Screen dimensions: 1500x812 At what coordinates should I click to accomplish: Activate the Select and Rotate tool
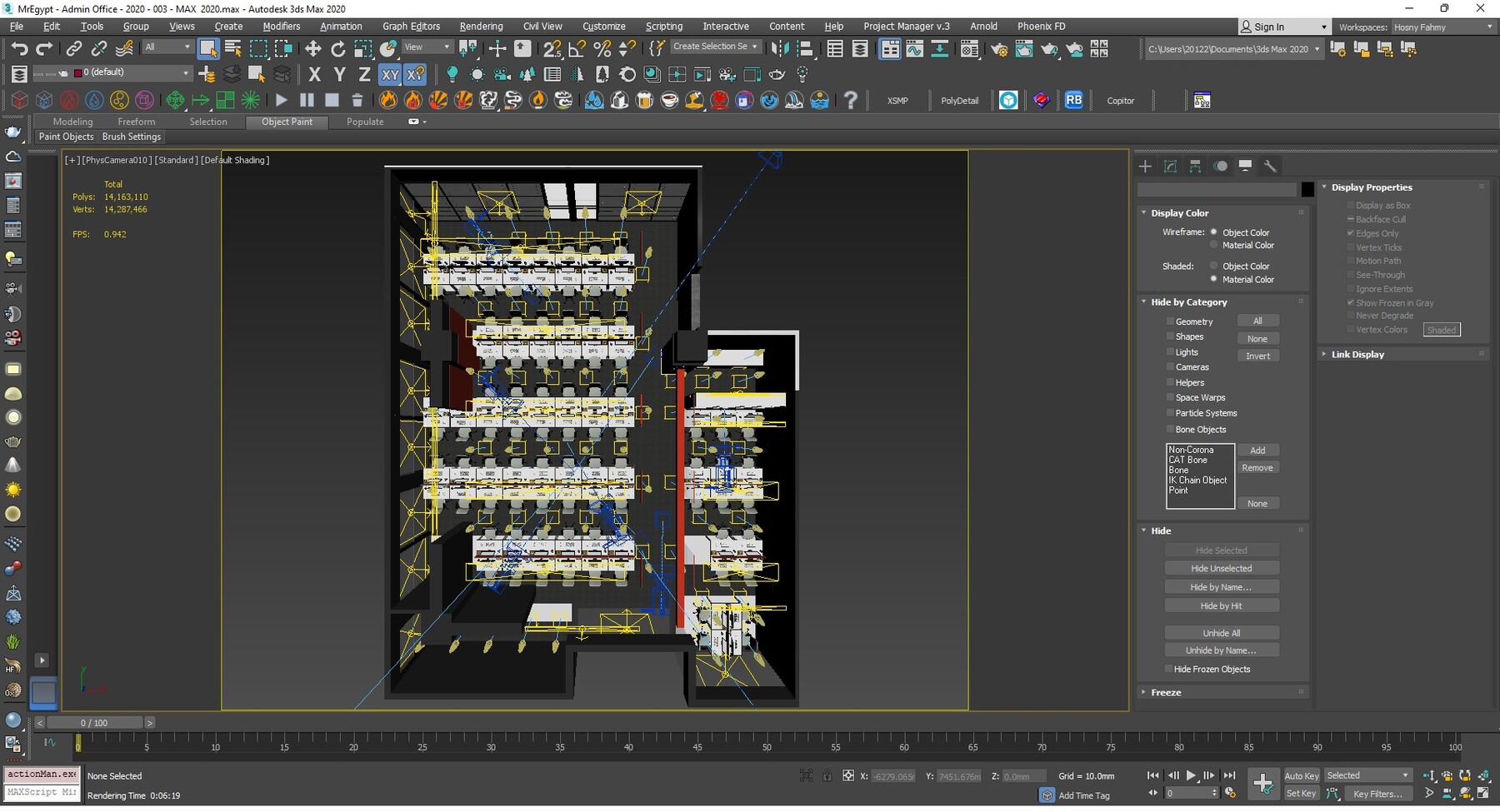[337, 49]
